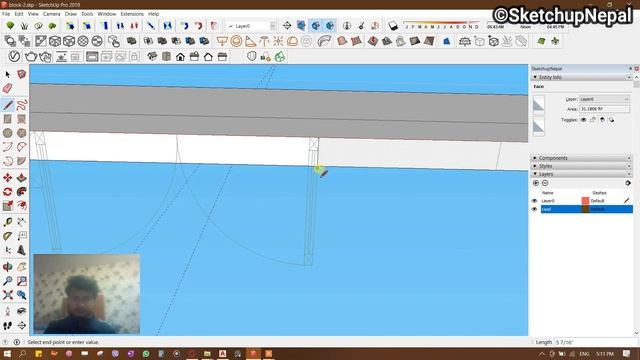
Task: Open the View menu
Action: [33, 14]
